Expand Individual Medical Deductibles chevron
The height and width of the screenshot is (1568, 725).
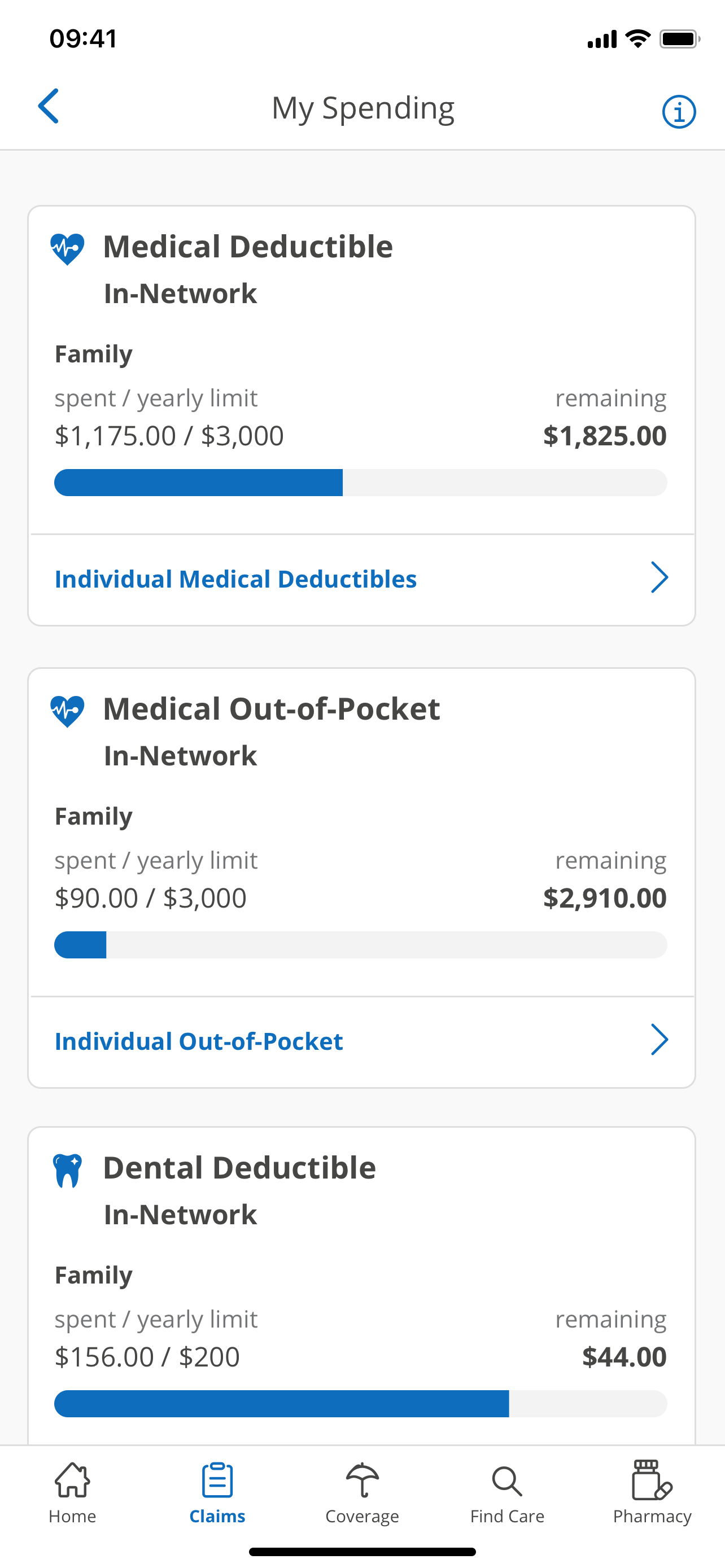click(660, 577)
